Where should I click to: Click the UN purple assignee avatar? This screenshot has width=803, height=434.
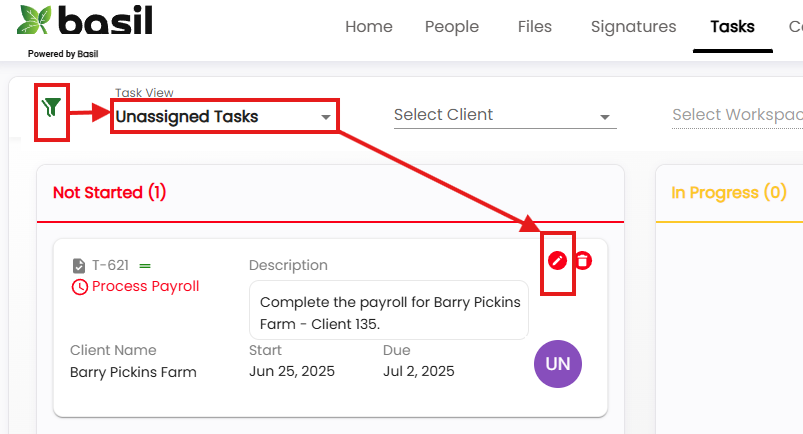(558, 364)
